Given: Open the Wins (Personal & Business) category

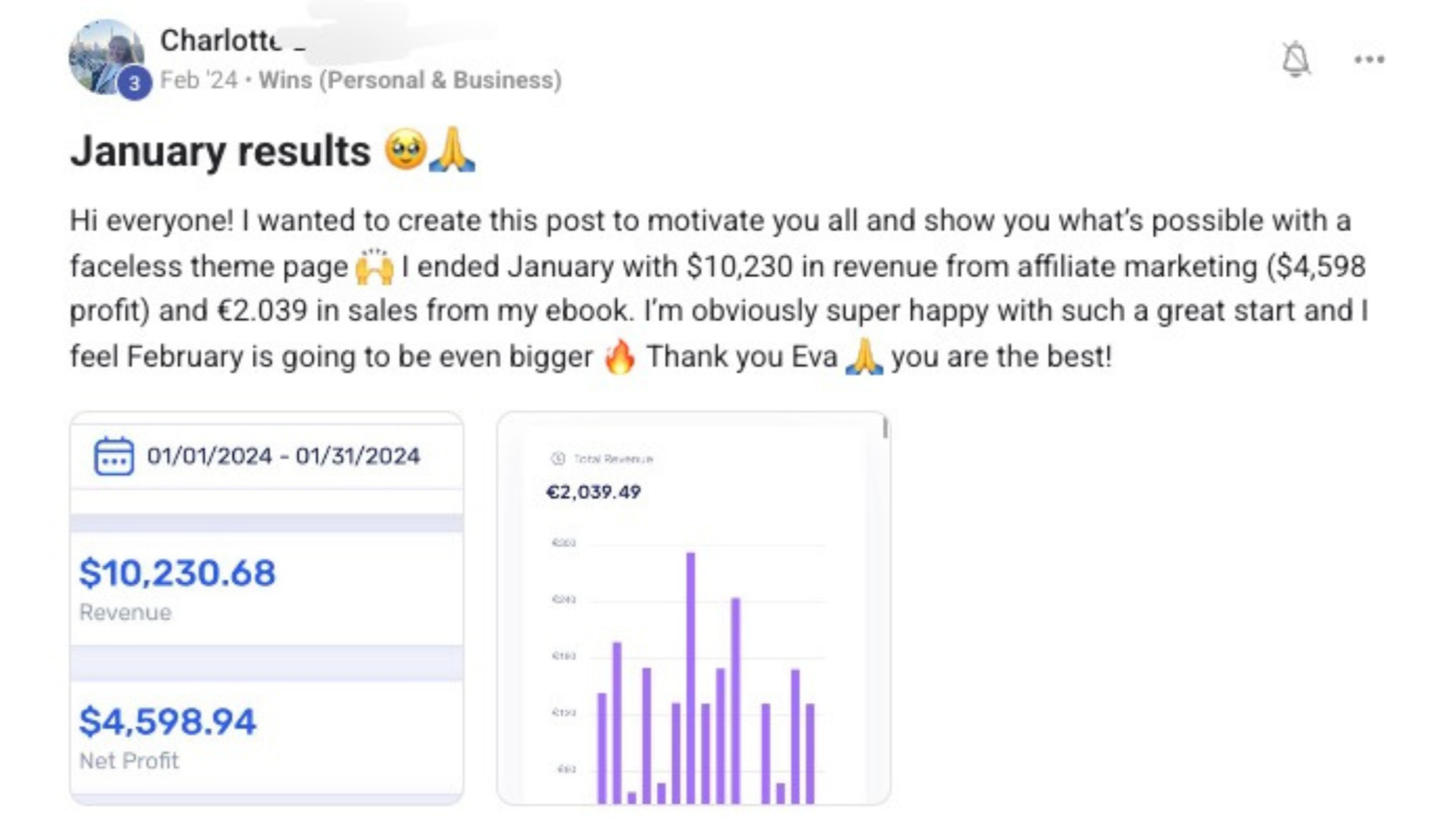Looking at the screenshot, I should [x=408, y=81].
